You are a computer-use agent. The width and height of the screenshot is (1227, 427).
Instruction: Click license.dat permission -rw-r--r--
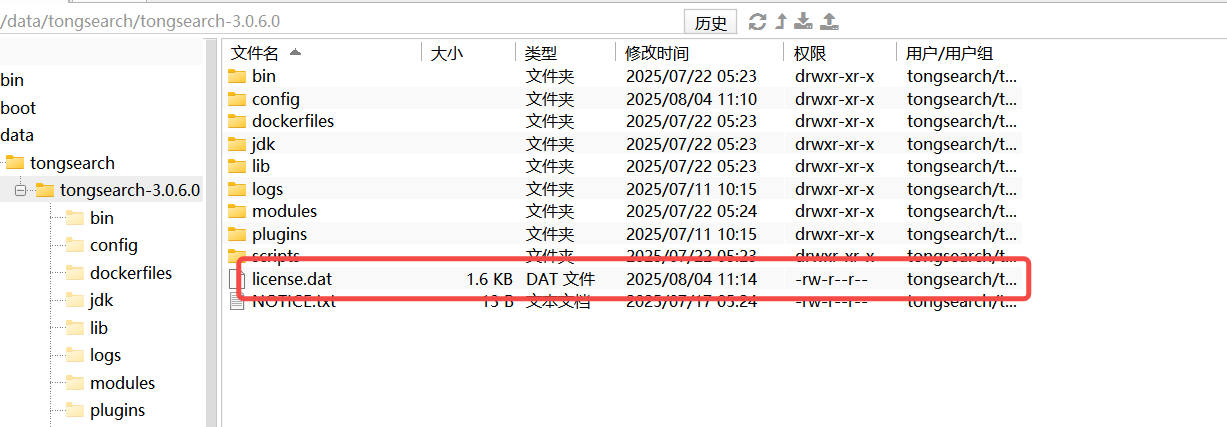pos(832,279)
